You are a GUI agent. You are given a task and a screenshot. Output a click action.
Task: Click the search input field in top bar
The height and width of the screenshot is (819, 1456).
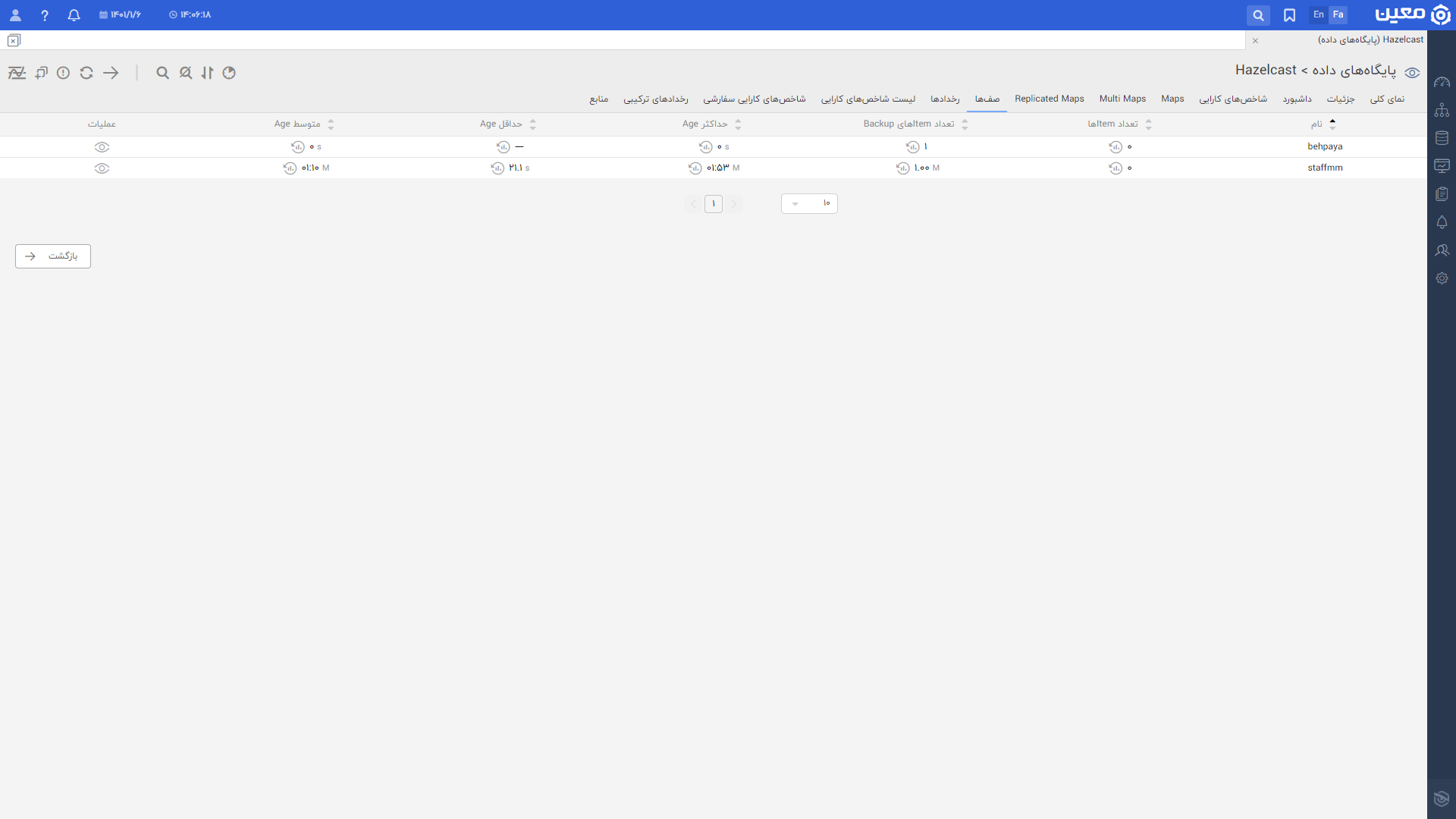[1258, 15]
